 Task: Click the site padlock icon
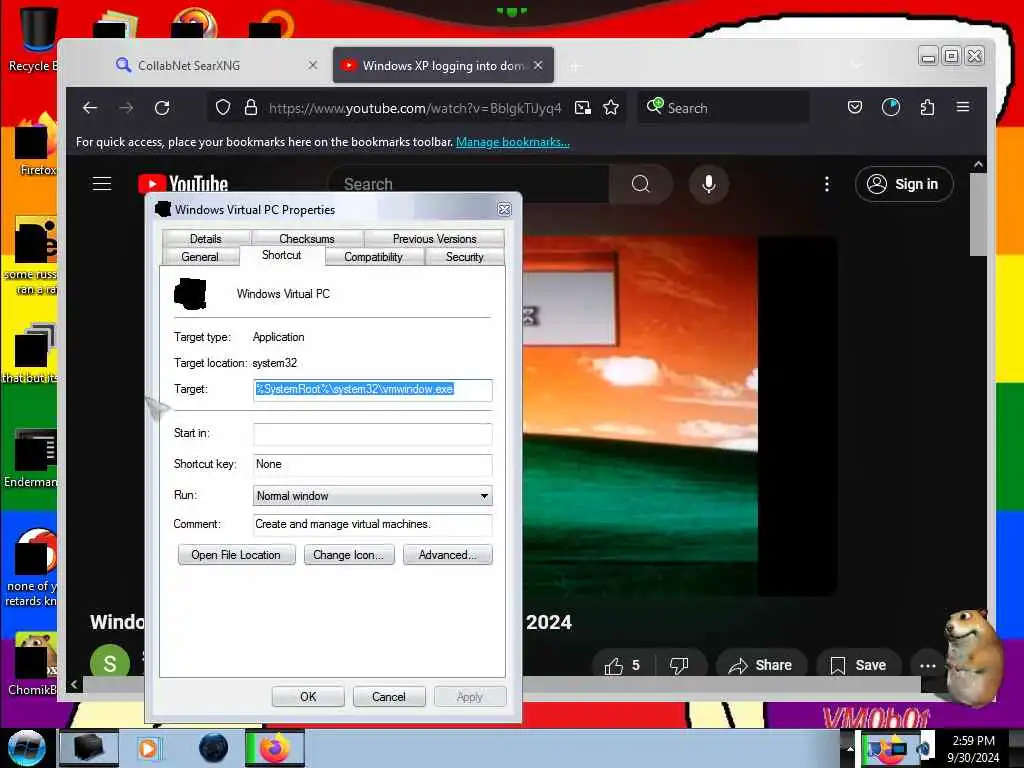[x=251, y=108]
